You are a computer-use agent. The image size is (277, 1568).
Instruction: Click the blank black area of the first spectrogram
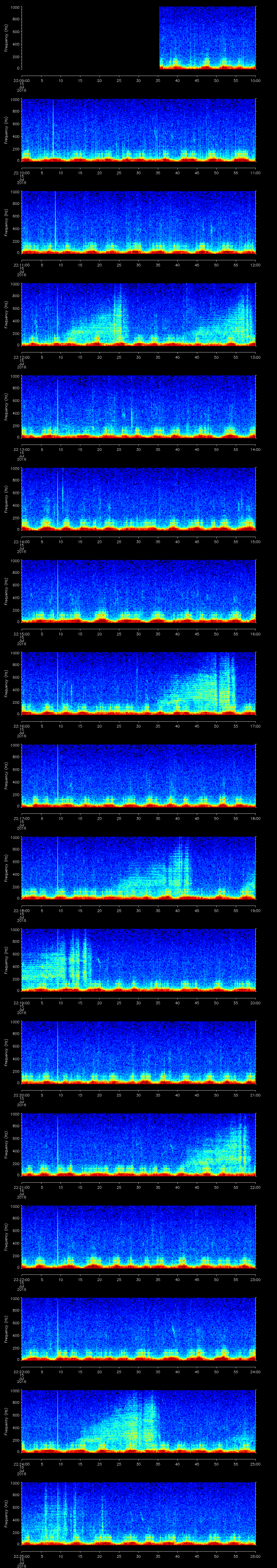click(90, 38)
